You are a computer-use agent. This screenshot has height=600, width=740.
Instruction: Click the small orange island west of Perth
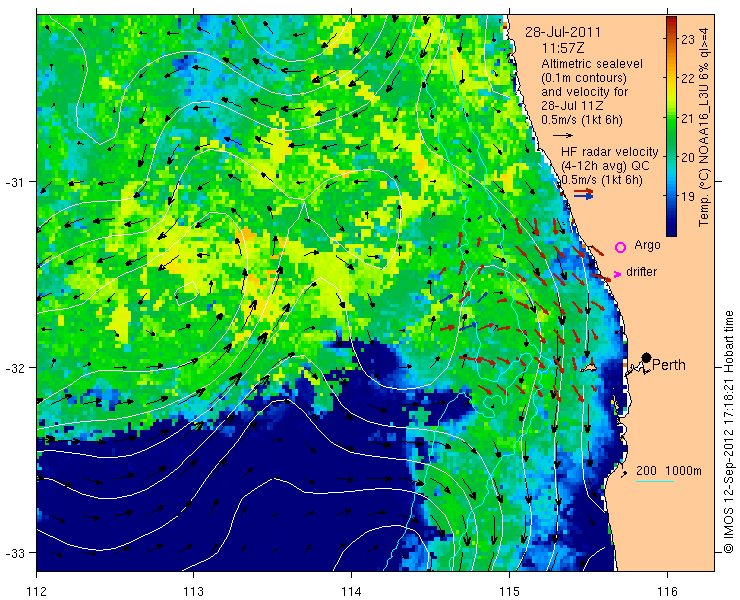[x=589, y=367]
